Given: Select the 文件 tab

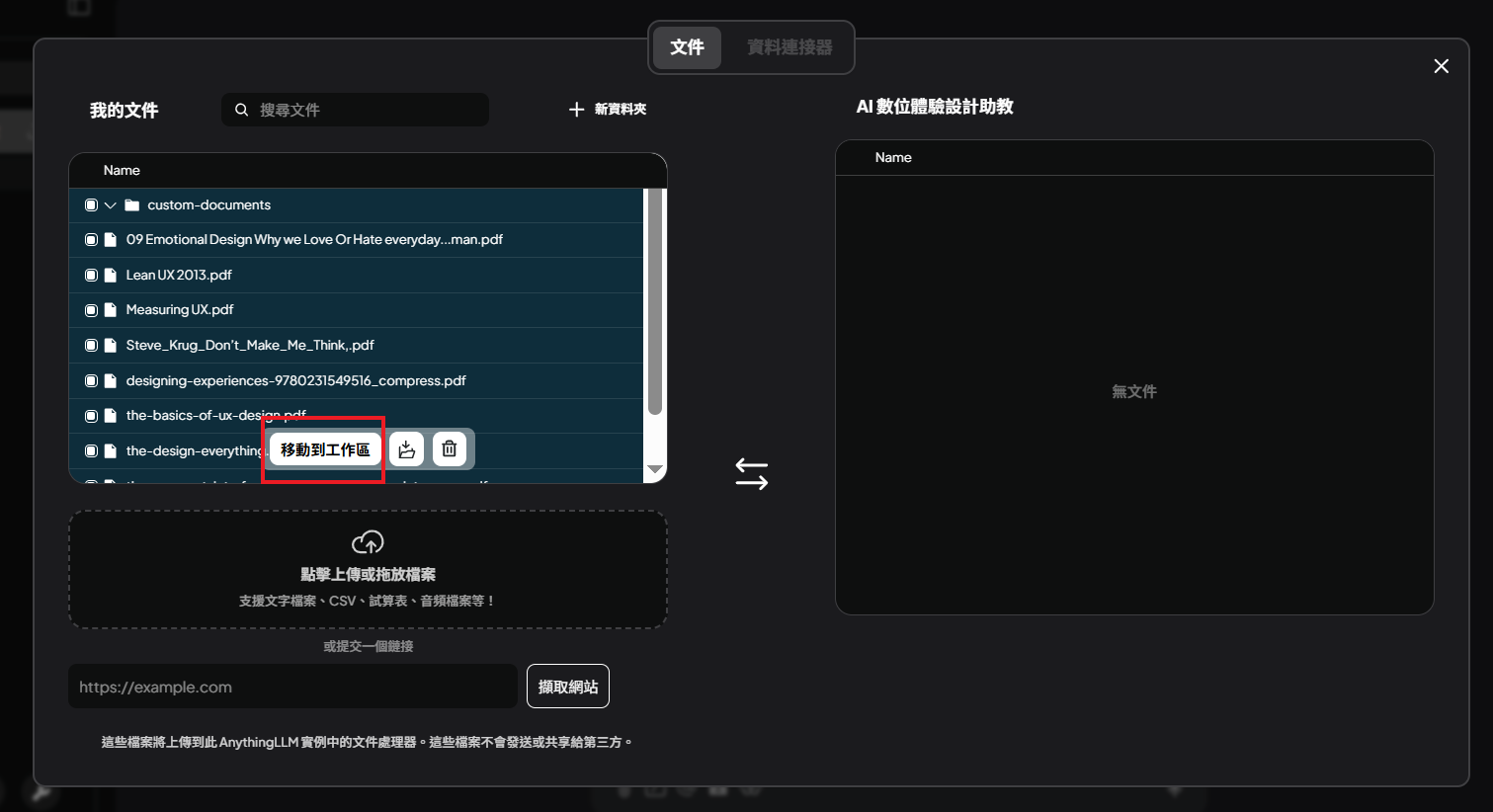Looking at the screenshot, I should point(687,47).
